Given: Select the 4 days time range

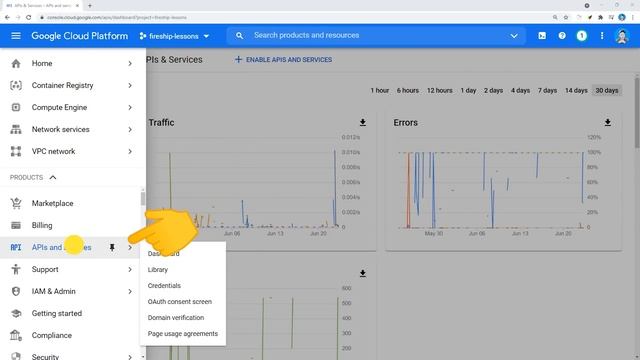Looking at the screenshot, I should tap(520, 91).
